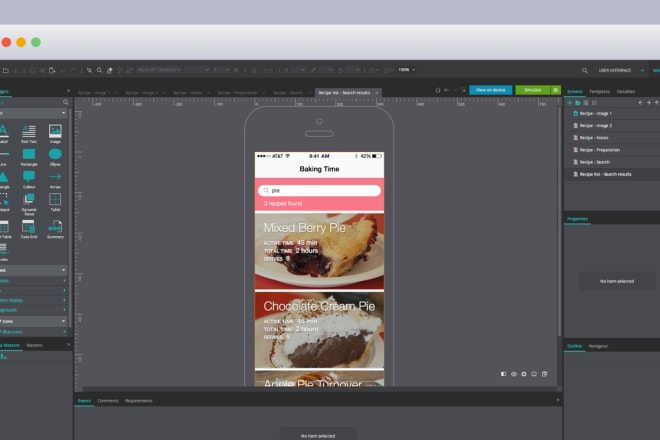Expand the 'display' library category row
The image size is (660, 440).
[x=34, y=300]
